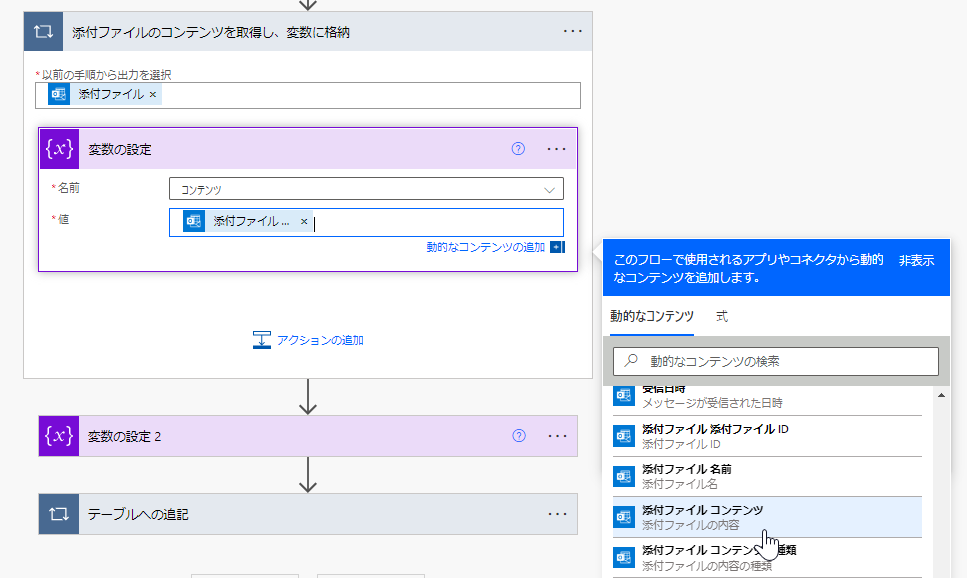Screen dimensions: 967x578
Task: Click the loop icon of テーブルへの追記
Action: pos(59,514)
